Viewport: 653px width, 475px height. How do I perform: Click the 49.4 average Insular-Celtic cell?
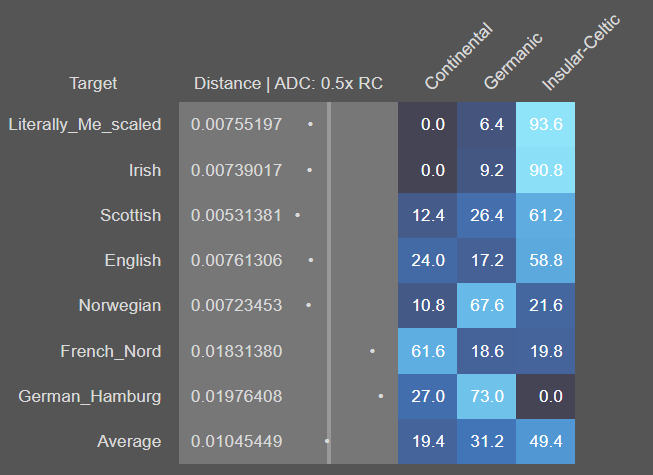[x=546, y=441]
